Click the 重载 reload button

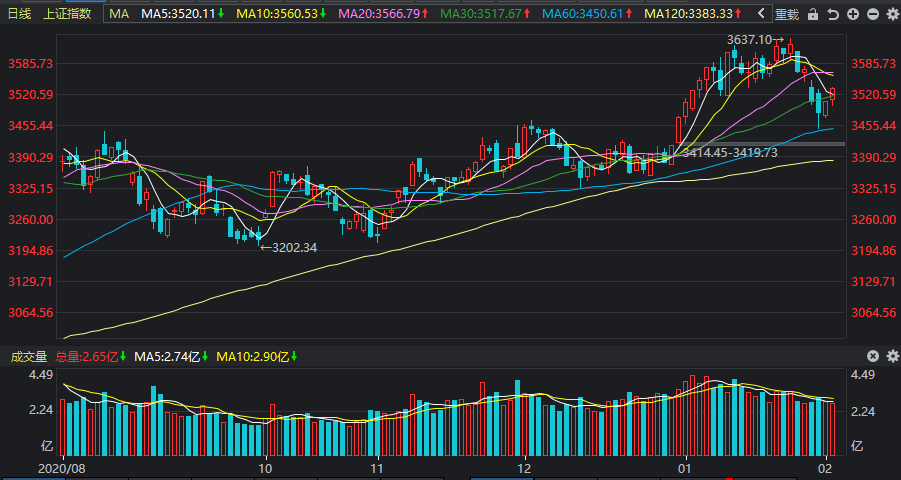[x=787, y=14]
